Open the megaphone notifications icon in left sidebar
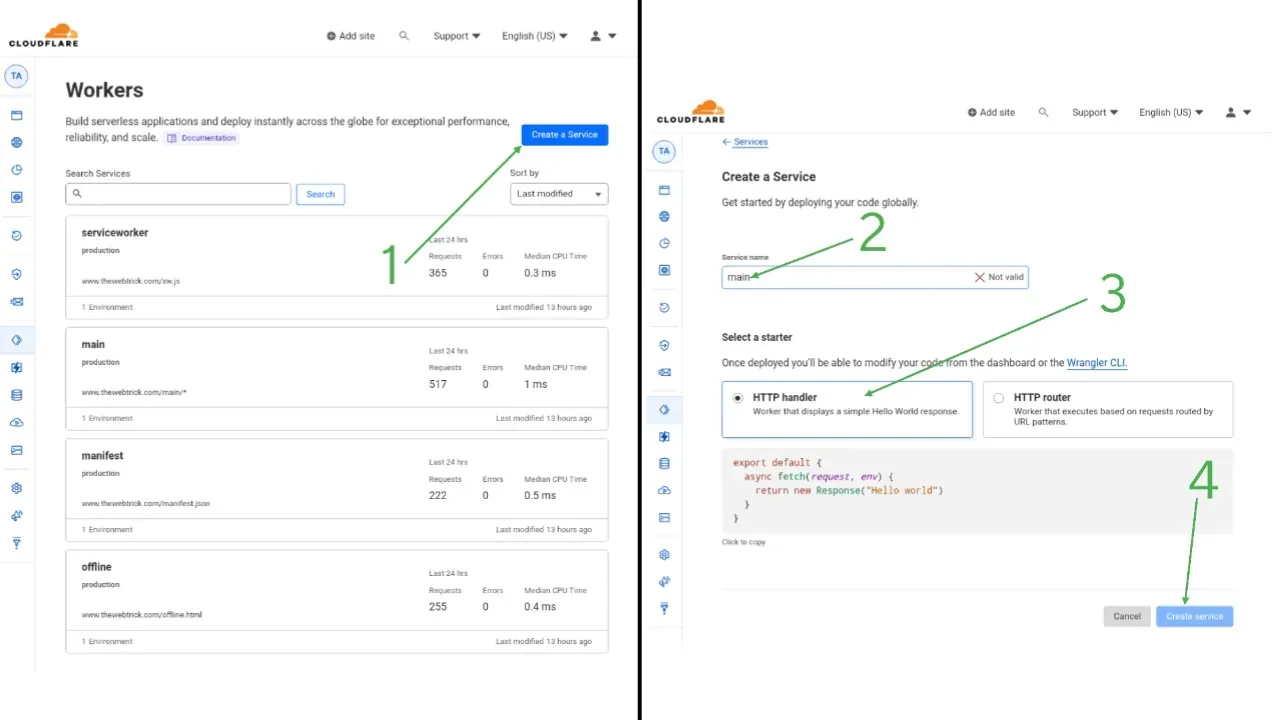The height and width of the screenshot is (720, 1280). point(16,516)
